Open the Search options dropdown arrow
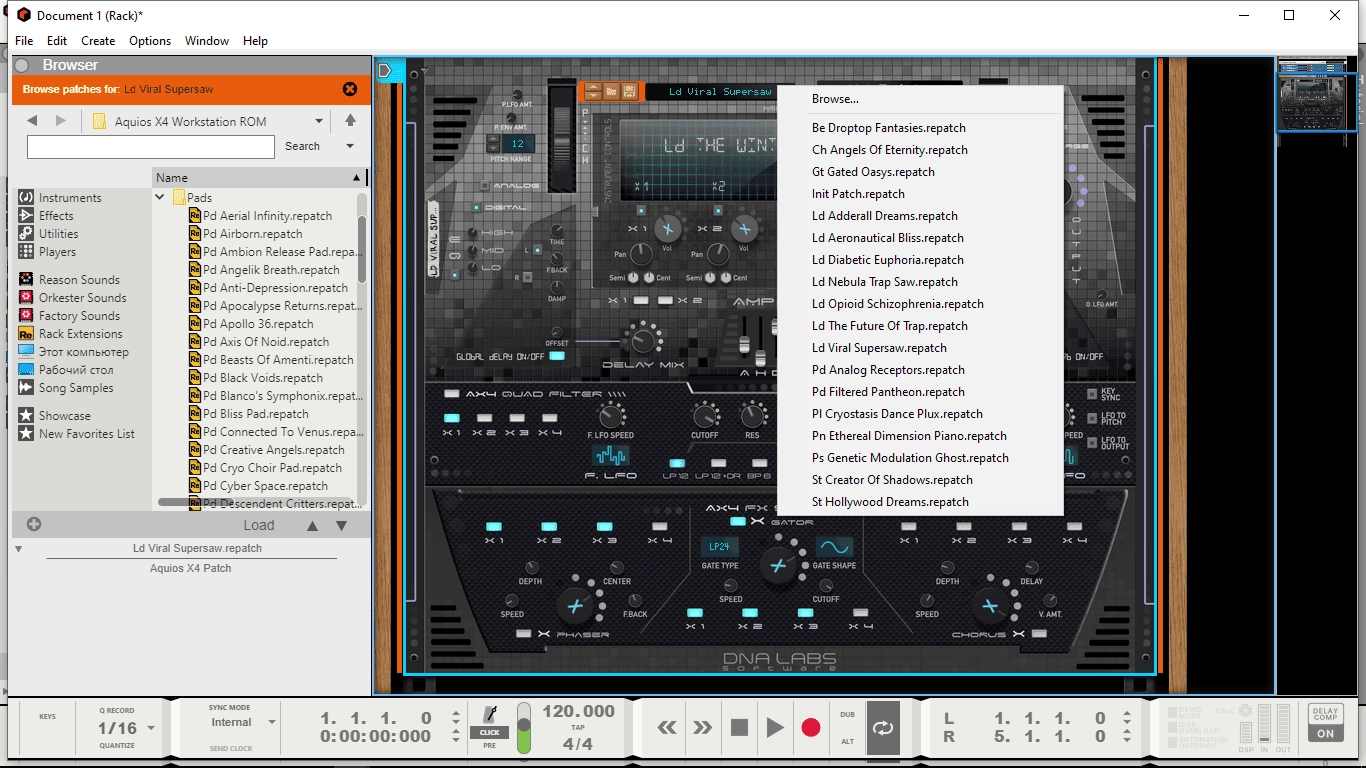 (350, 146)
